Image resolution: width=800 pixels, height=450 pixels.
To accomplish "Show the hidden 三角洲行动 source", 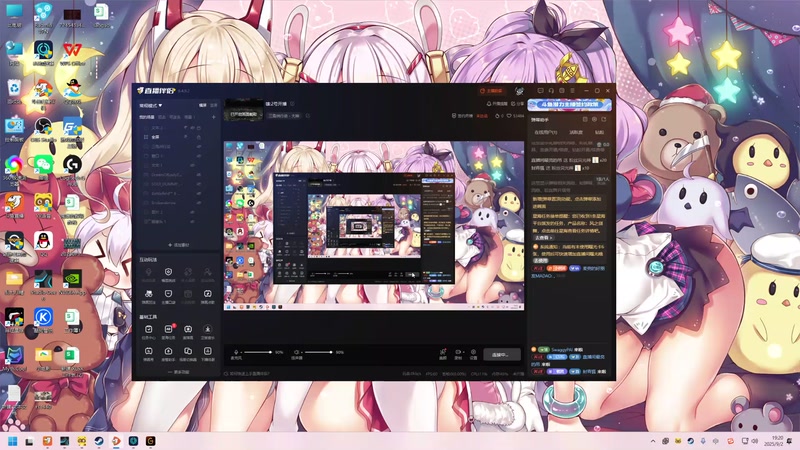I will pos(198,146).
